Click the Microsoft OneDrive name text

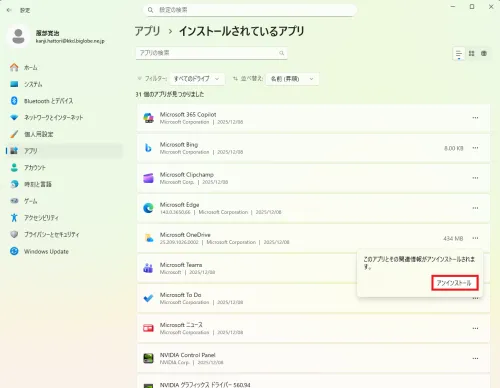tap(185, 235)
